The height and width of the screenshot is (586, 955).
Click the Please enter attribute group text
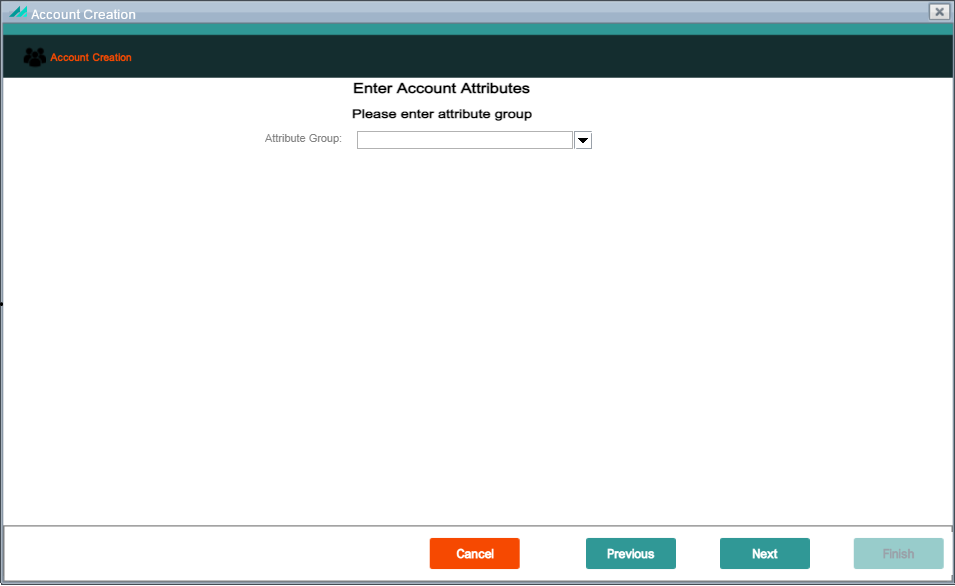click(442, 114)
